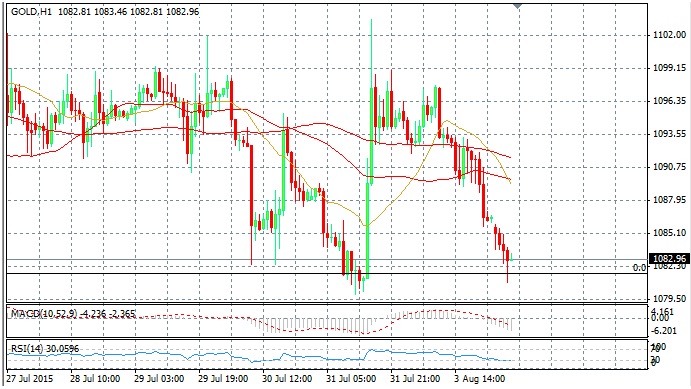The width and height of the screenshot is (691, 389).
Task: Click the 27 Jul 2015 date label
Action: click(x=30, y=379)
